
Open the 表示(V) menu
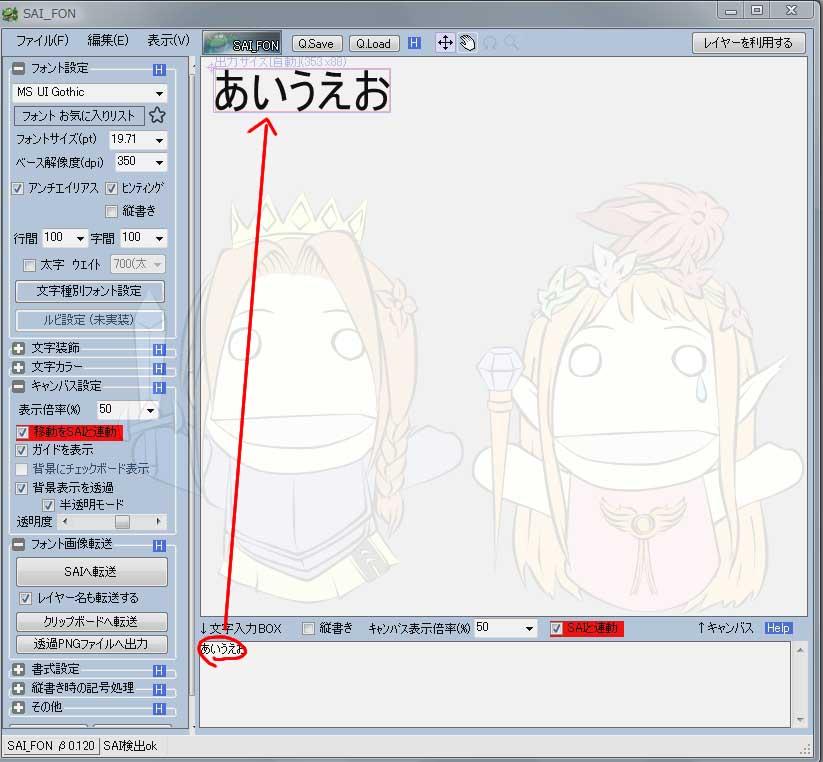click(x=168, y=41)
